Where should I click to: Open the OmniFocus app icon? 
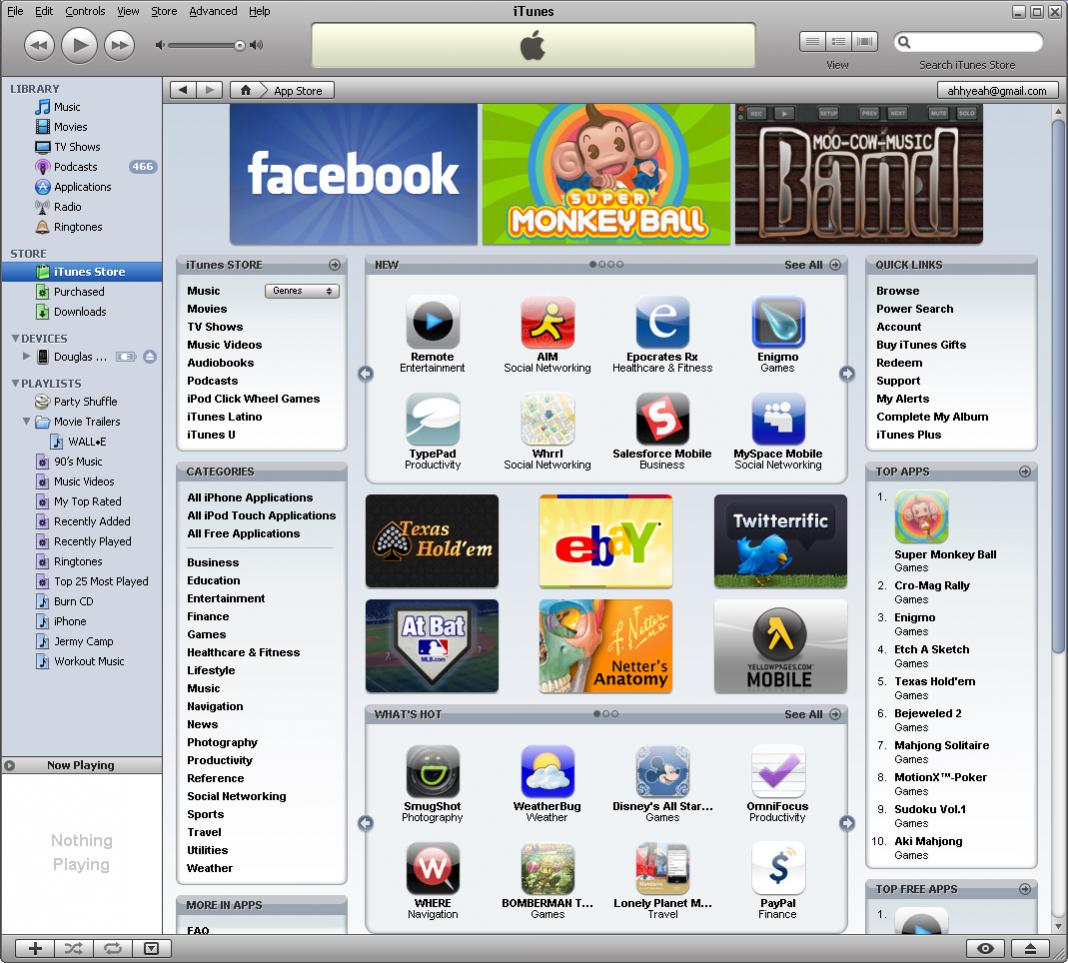pos(777,772)
